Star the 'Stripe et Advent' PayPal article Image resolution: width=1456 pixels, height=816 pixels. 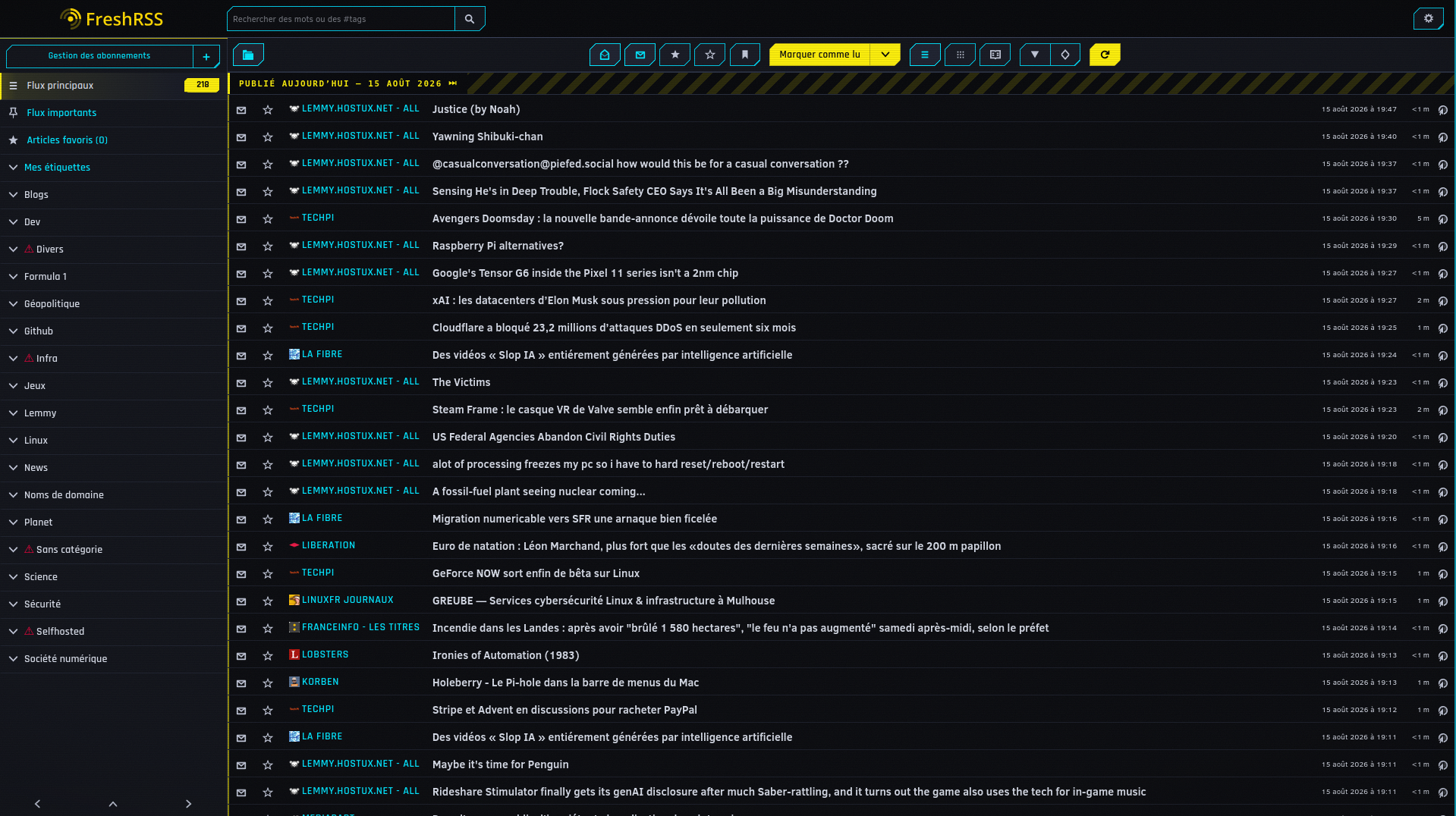pos(268,711)
